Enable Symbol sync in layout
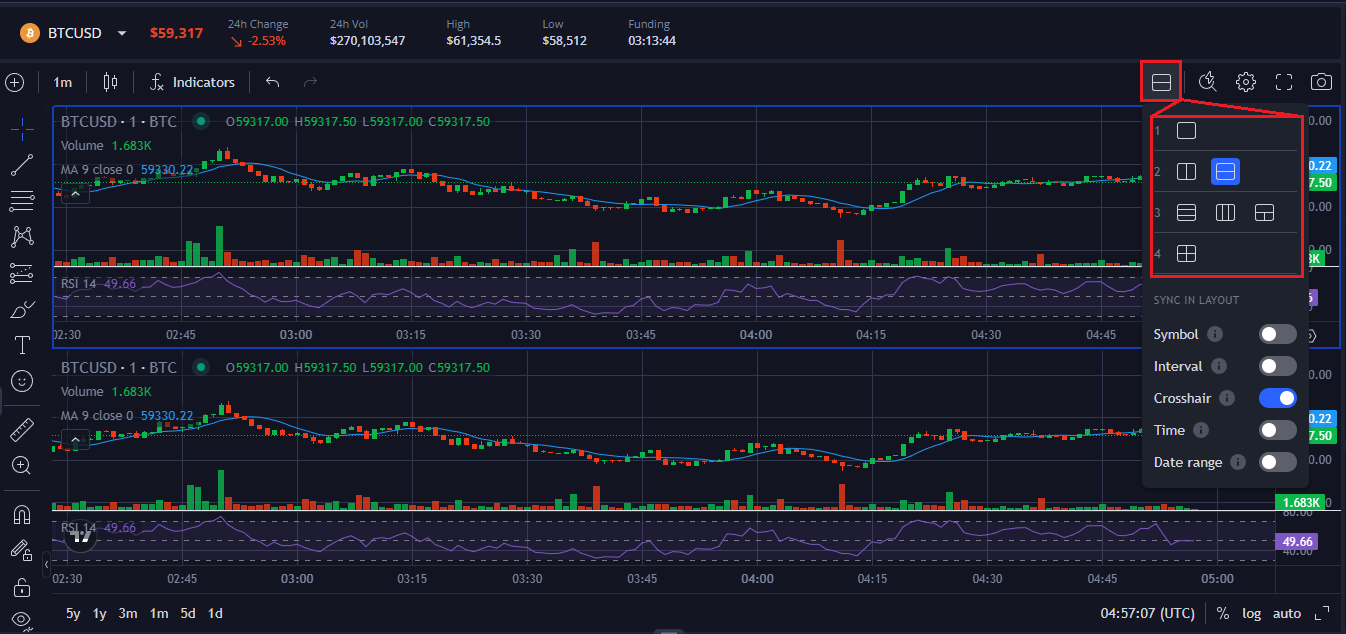 (x=1277, y=334)
